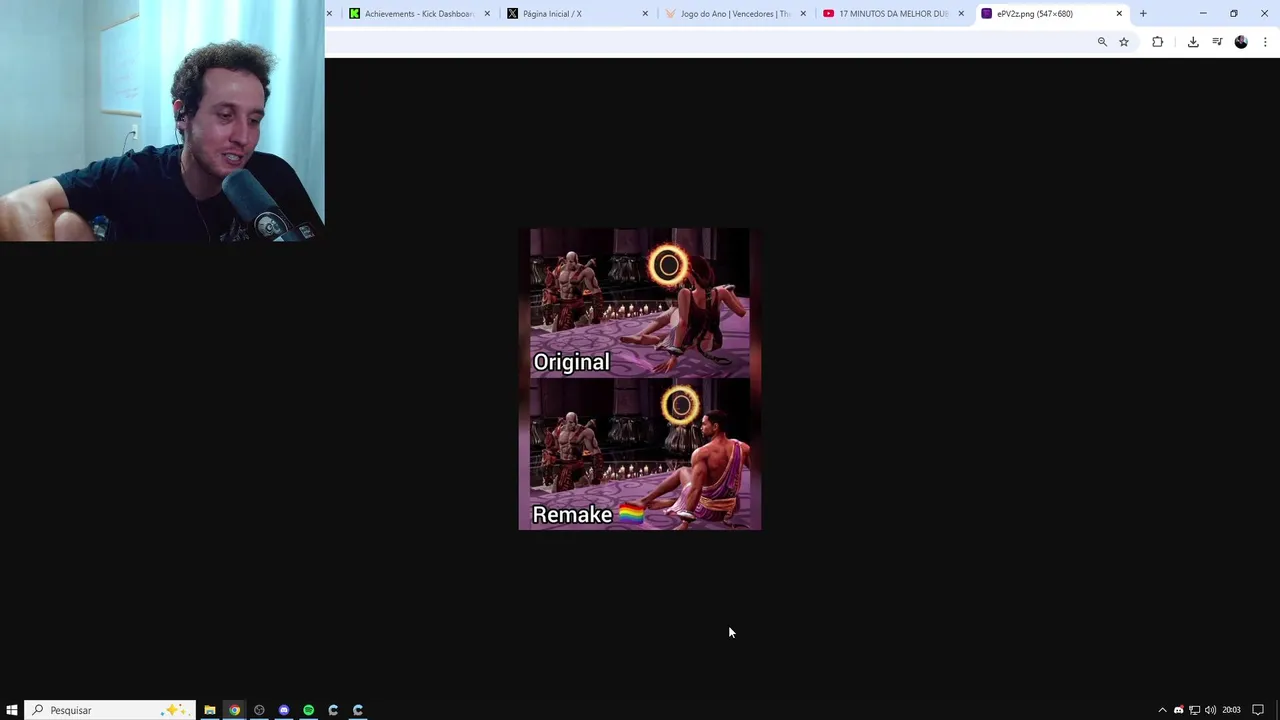
Task: Open the Chrome profile avatar
Action: click(1241, 42)
